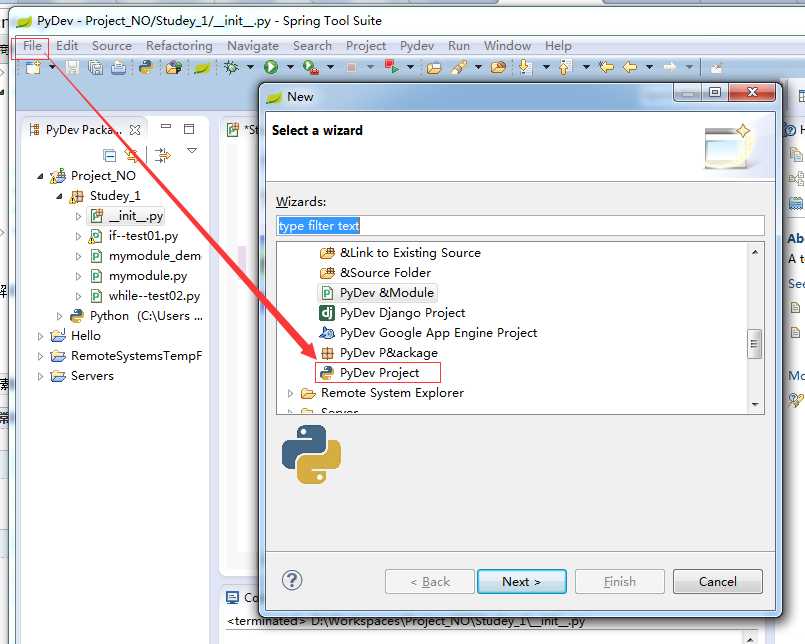
Task: Click the Print toolbar icon
Action: pos(119,67)
